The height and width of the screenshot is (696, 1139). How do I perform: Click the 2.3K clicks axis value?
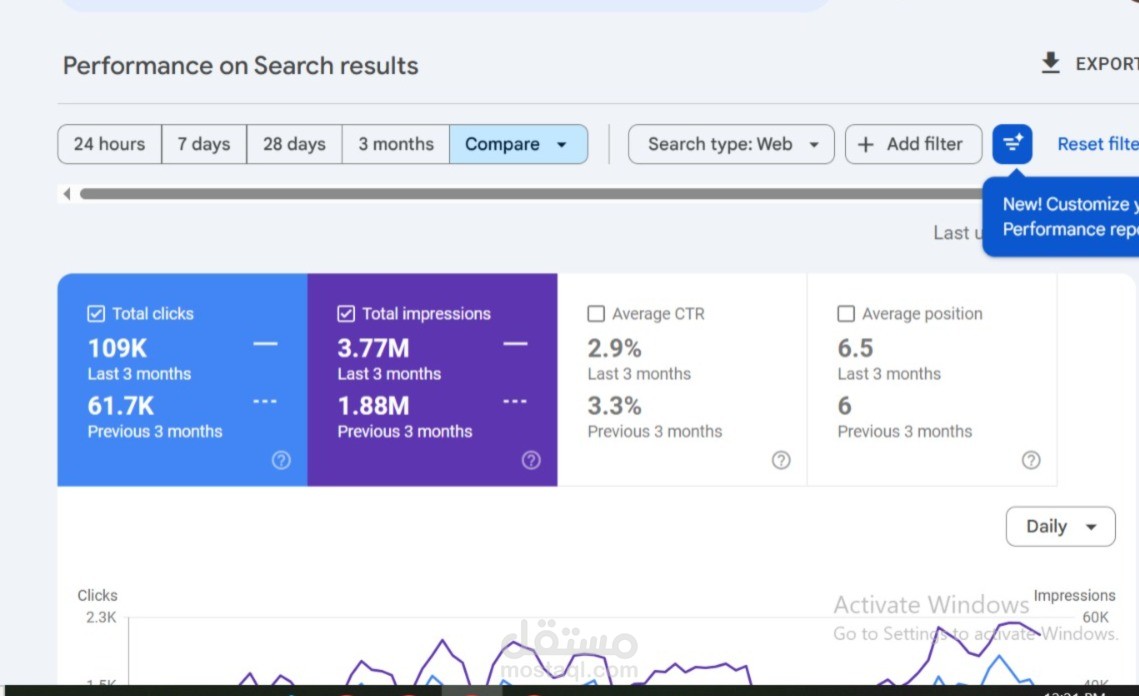pos(101,618)
